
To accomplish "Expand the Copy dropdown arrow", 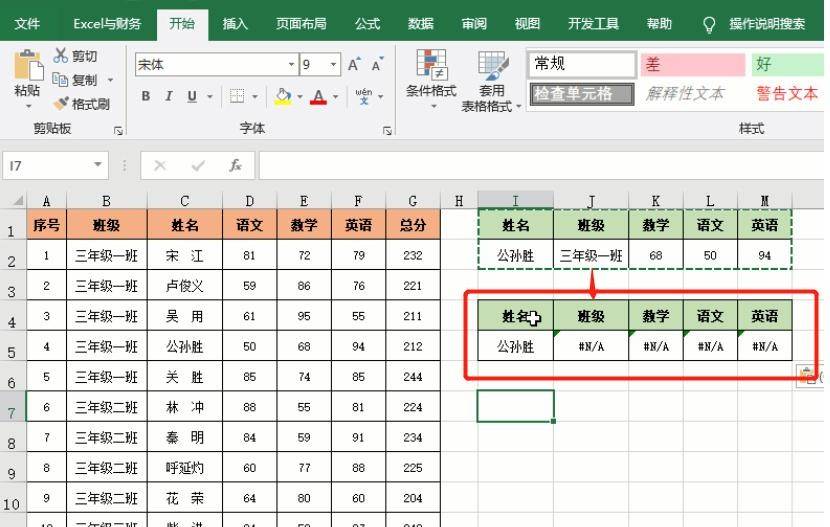I will (111, 80).
